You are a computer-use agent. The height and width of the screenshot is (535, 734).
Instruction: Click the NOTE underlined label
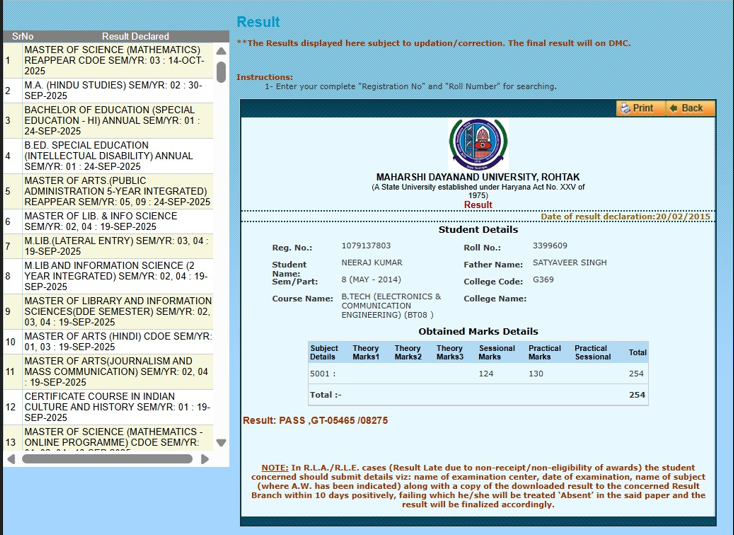(275, 468)
